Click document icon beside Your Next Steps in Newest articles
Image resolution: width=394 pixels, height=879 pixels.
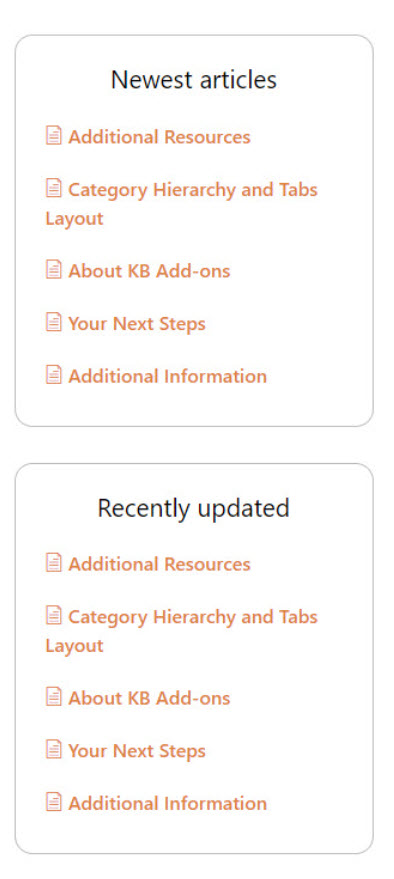(53, 322)
